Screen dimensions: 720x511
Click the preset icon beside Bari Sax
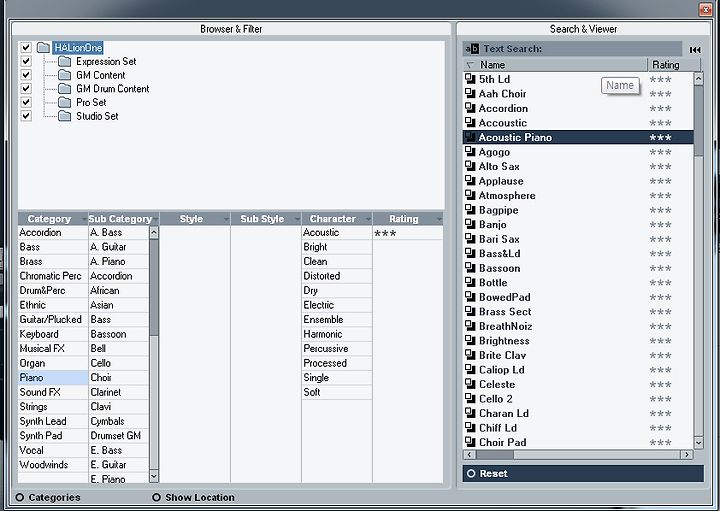(470, 239)
